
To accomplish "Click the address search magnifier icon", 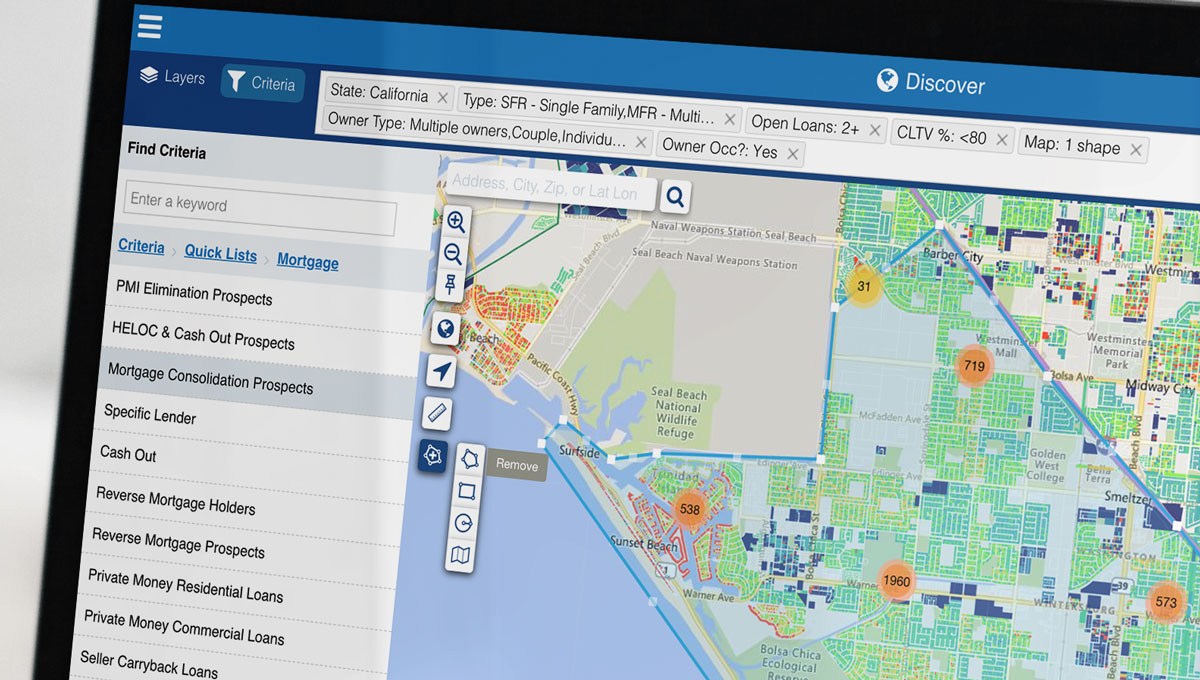I will coord(674,196).
